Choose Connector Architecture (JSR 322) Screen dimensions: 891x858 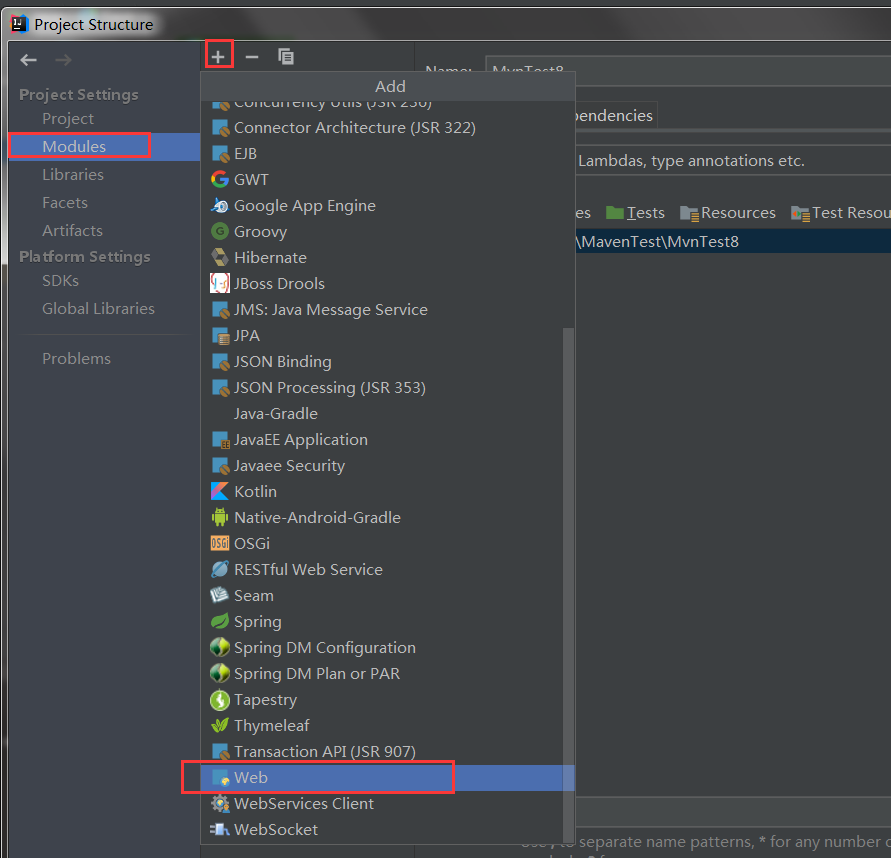(386, 127)
